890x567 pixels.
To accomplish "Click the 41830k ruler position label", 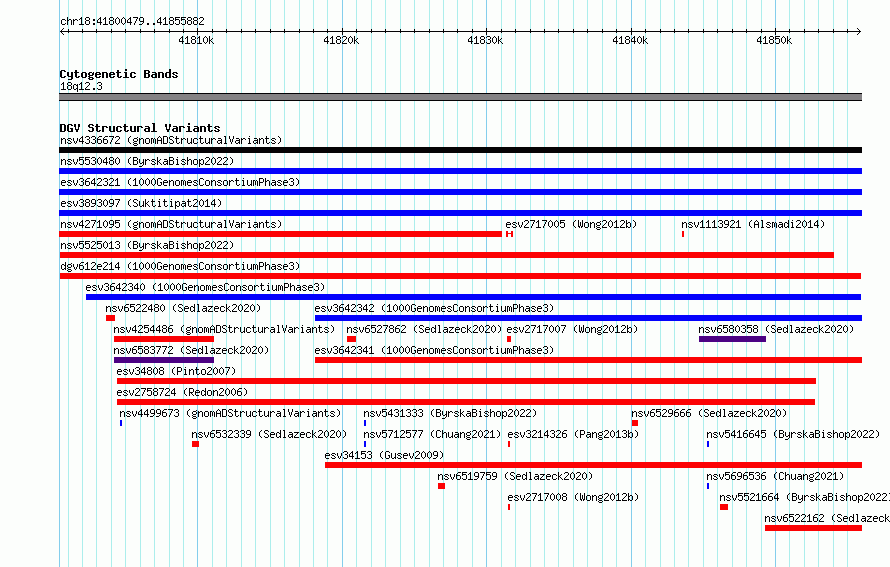I will 485,40.
